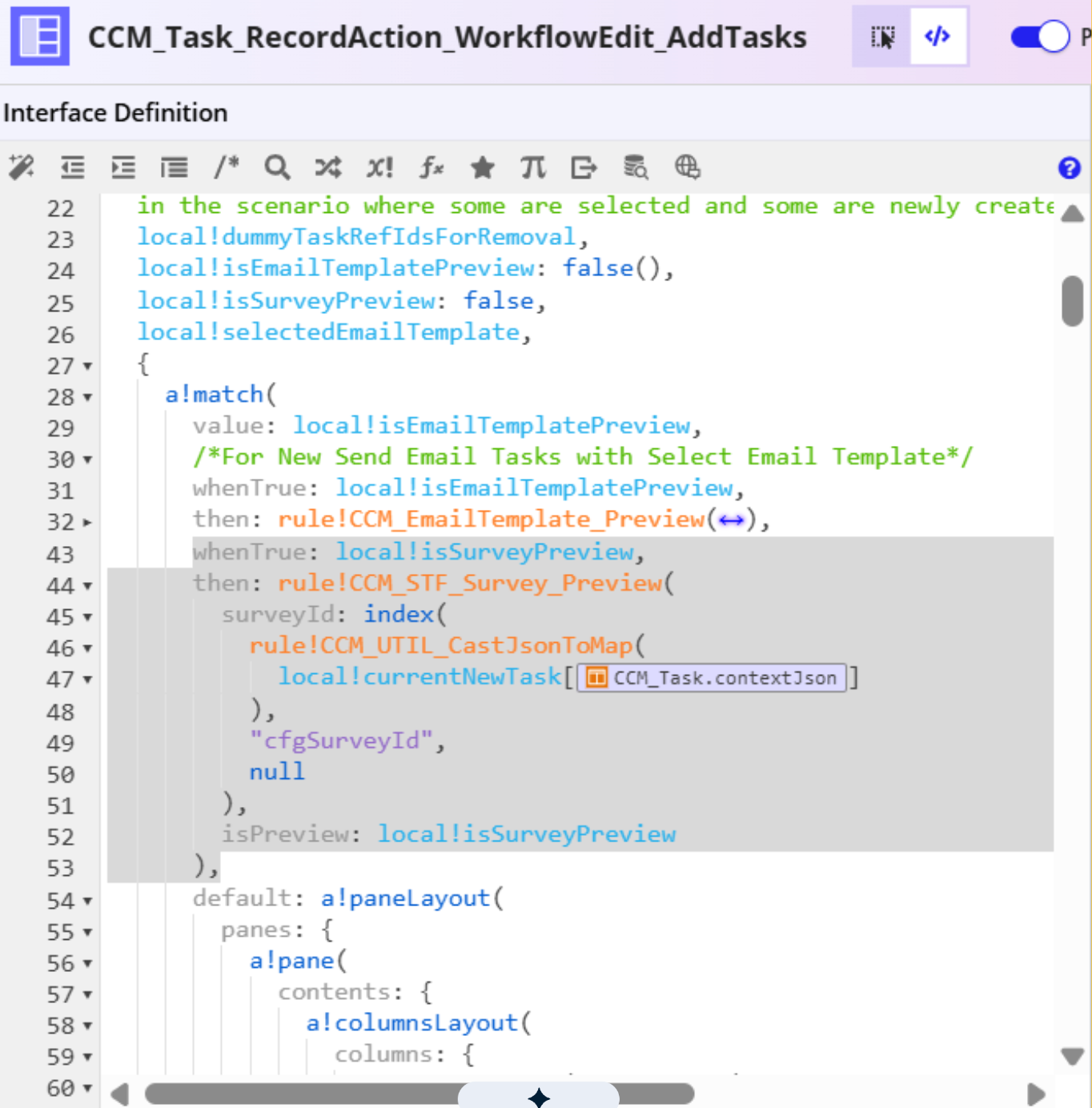This screenshot has height=1108, width=1092.
Task: Click the globe icon
Action: [687, 167]
